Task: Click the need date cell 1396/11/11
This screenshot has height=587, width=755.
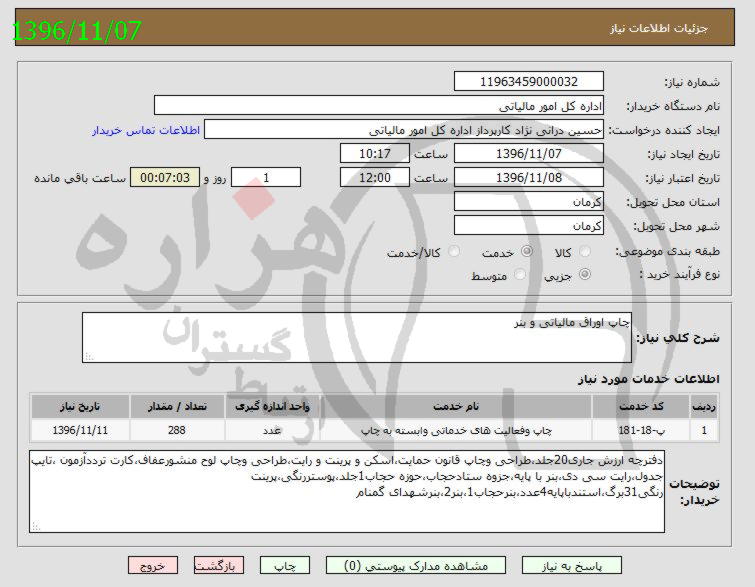Action: [80, 430]
